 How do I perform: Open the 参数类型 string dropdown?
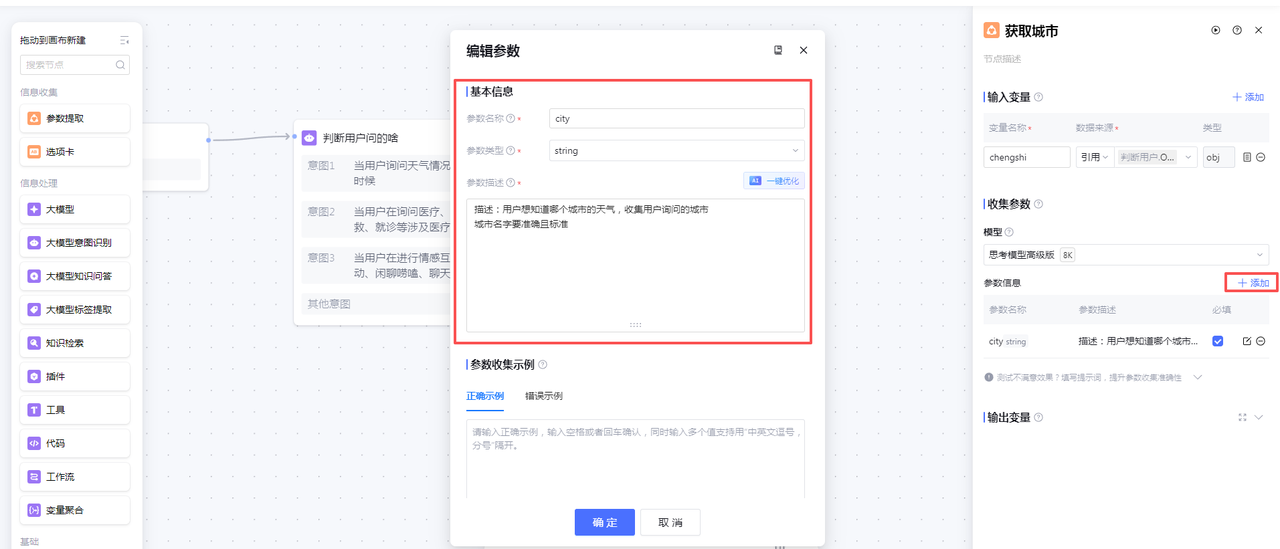[x=677, y=151]
